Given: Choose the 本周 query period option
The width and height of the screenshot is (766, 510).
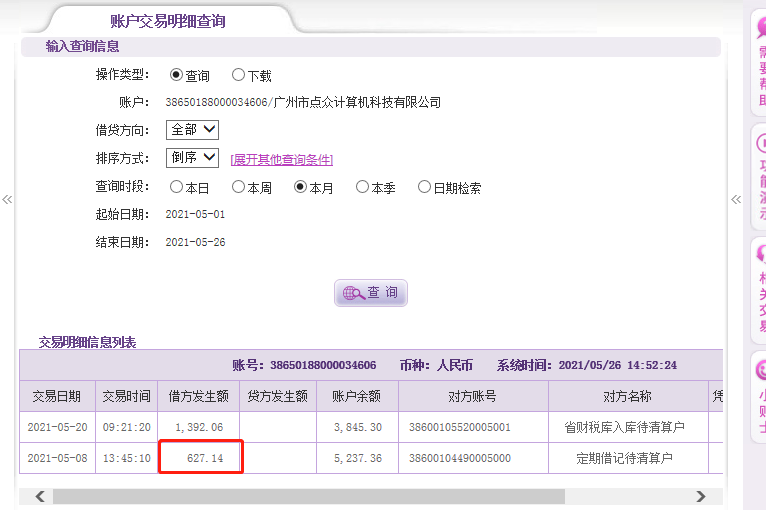Looking at the screenshot, I should click(238, 187).
